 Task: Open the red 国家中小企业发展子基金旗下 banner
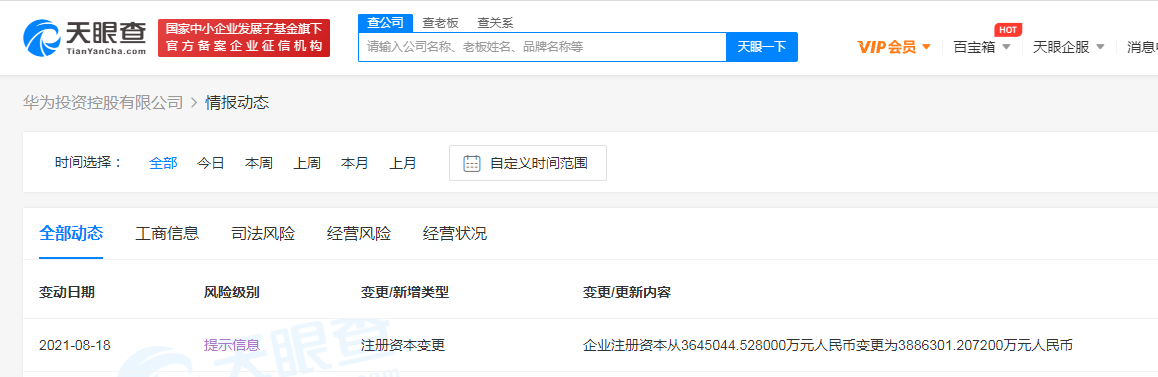(244, 38)
